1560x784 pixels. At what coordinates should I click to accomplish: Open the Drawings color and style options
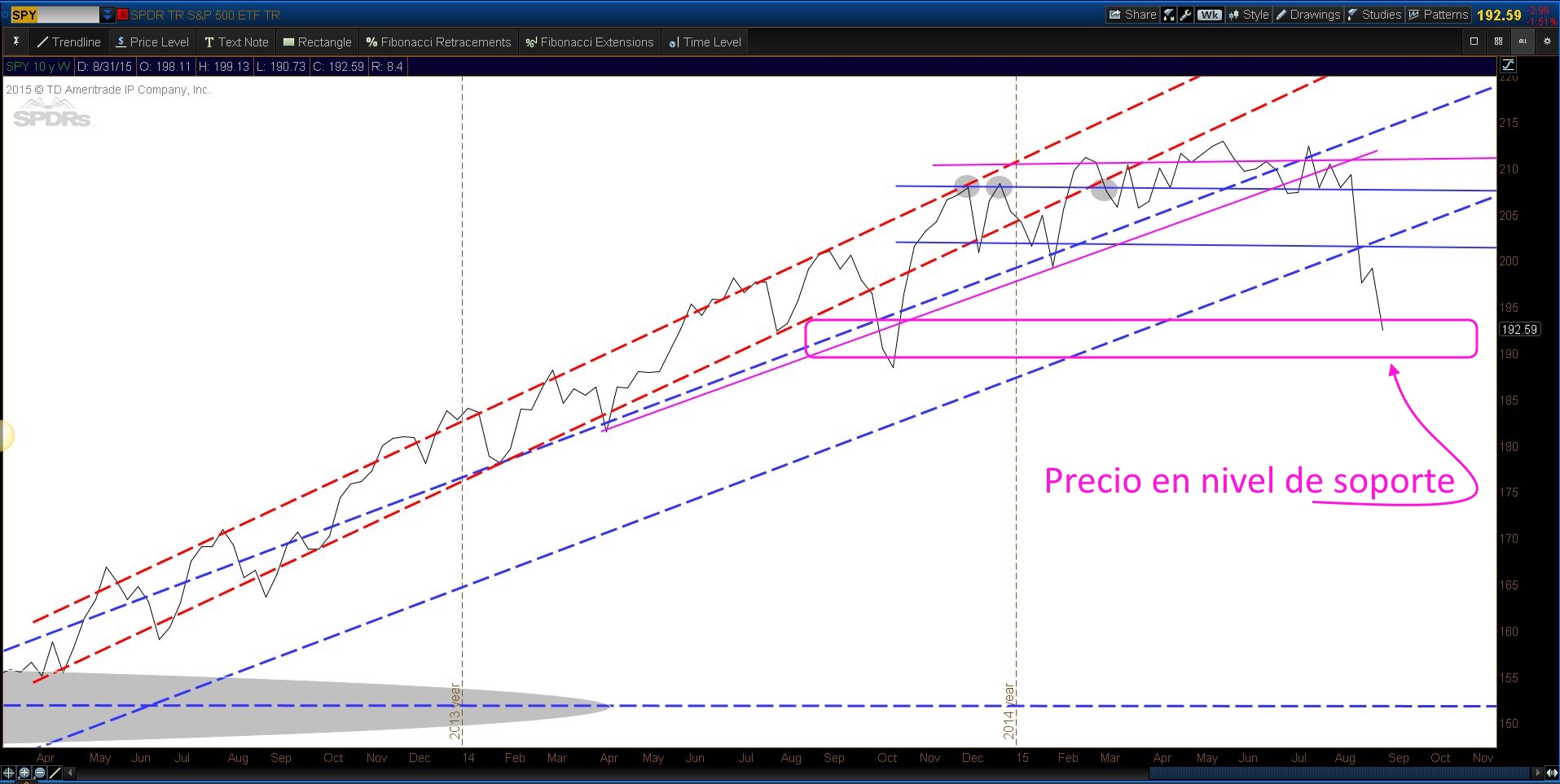(1308, 14)
